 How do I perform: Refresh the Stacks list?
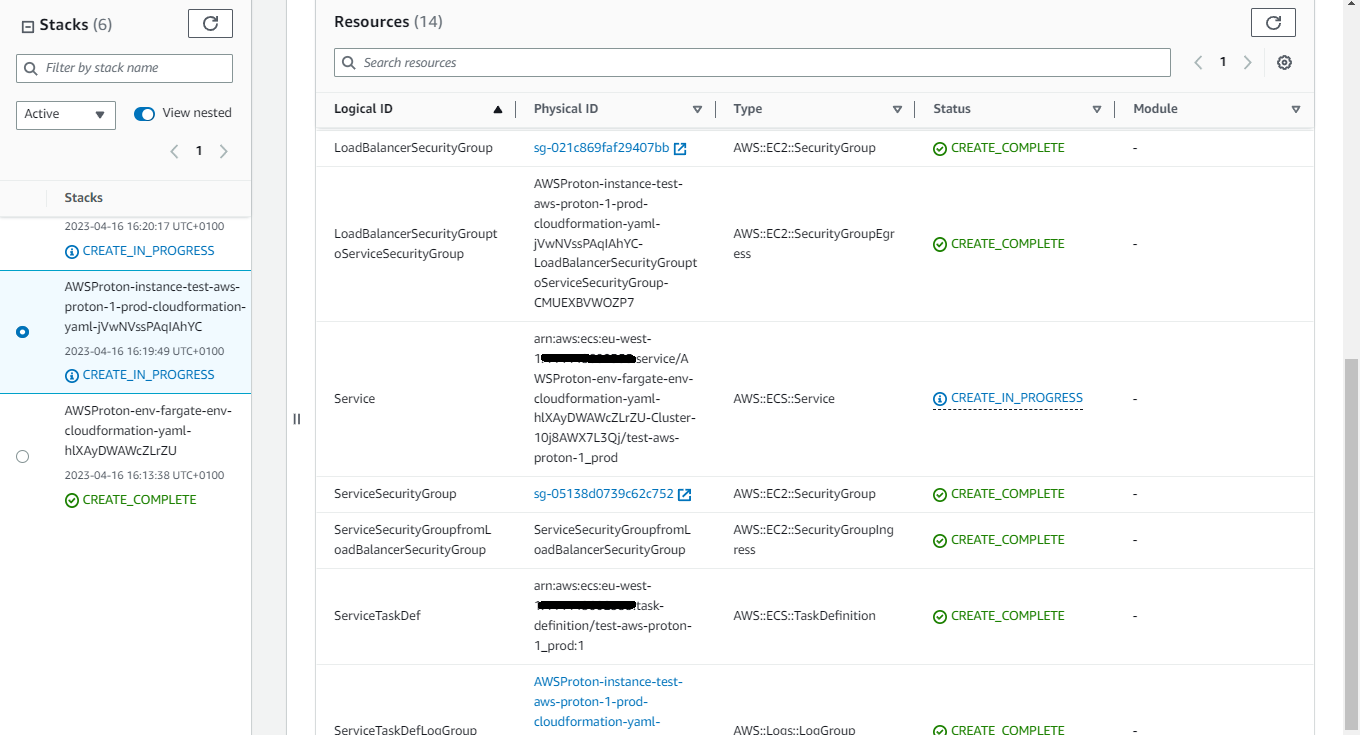click(x=210, y=23)
